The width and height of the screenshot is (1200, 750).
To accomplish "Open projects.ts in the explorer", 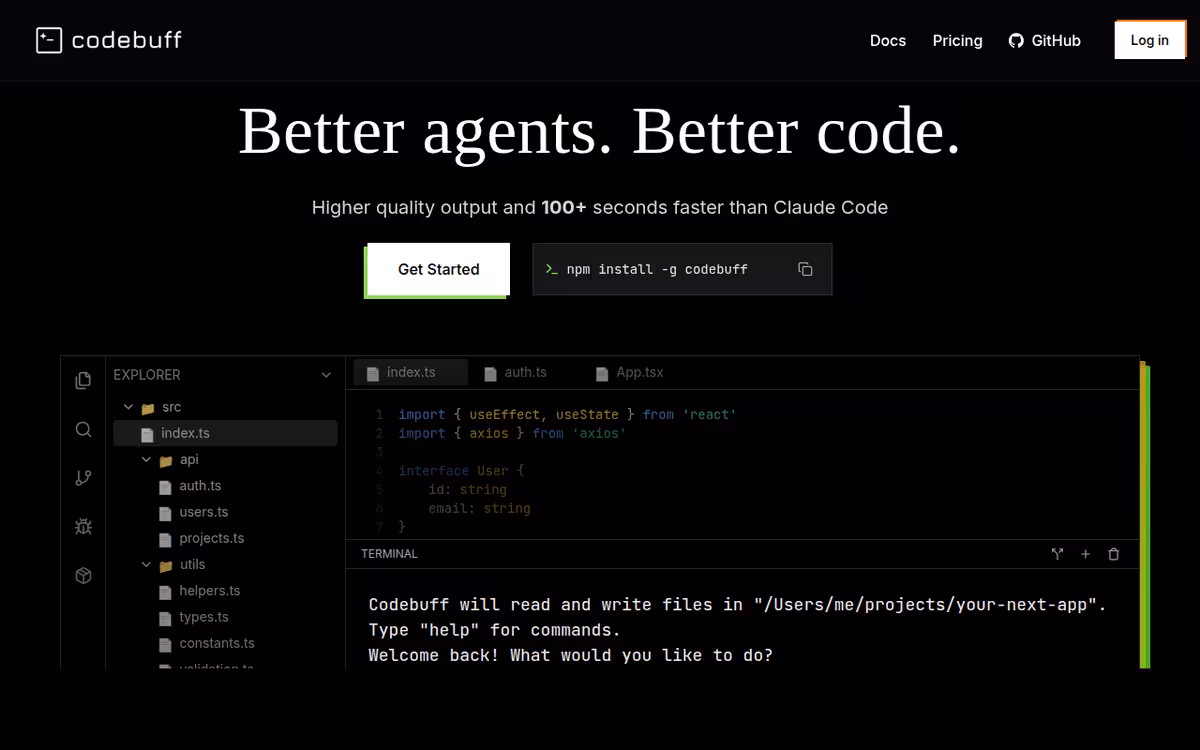I will pos(211,538).
